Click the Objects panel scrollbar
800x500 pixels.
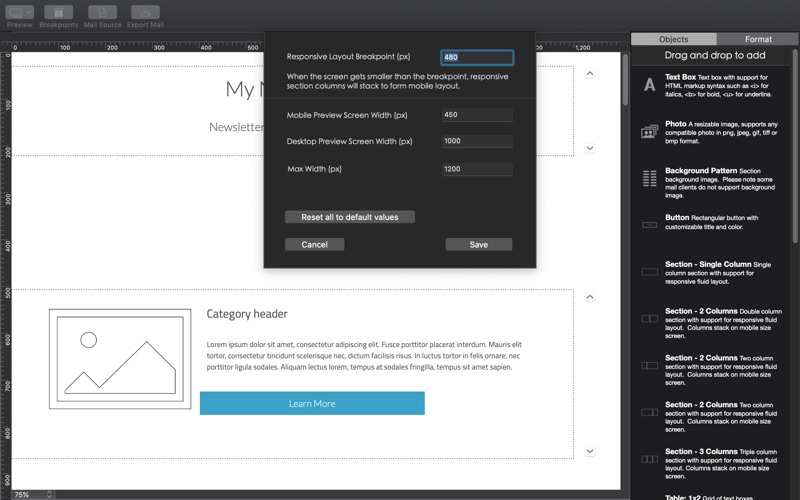(x=796, y=146)
